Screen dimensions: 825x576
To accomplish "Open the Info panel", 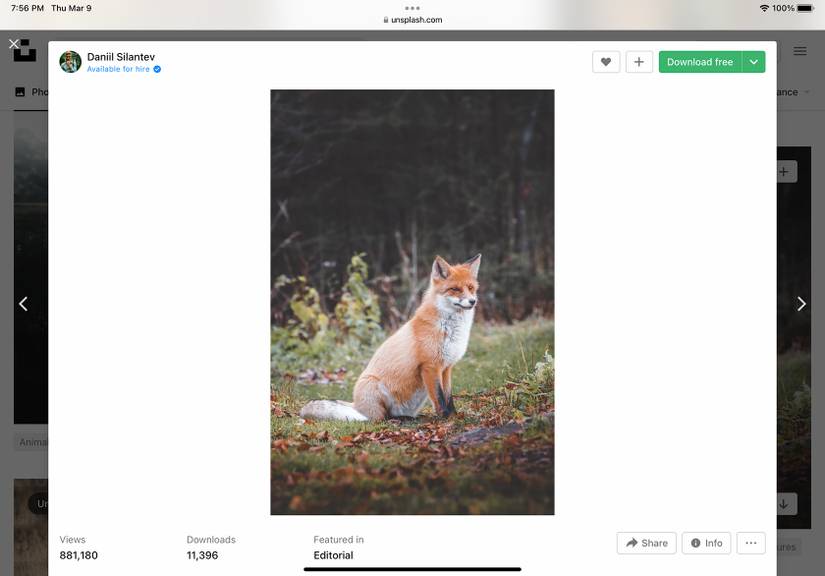I will click(706, 543).
